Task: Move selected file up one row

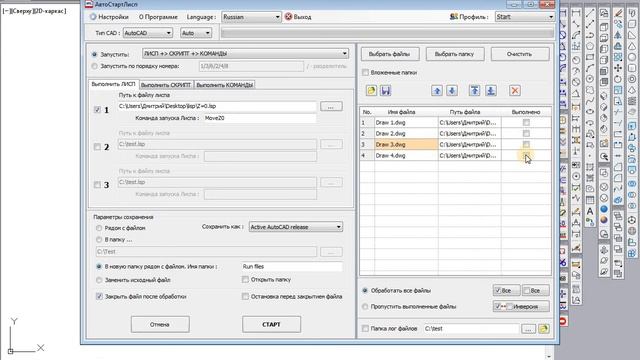Action: pyautogui.click(x=437, y=90)
